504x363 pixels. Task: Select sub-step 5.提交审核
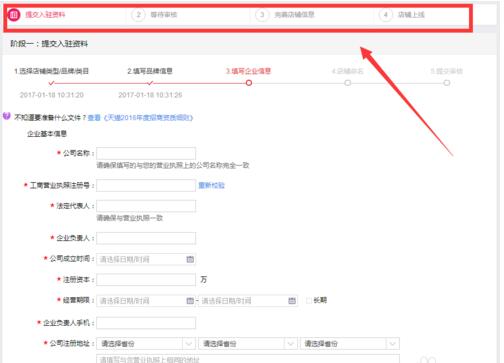tap(447, 71)
